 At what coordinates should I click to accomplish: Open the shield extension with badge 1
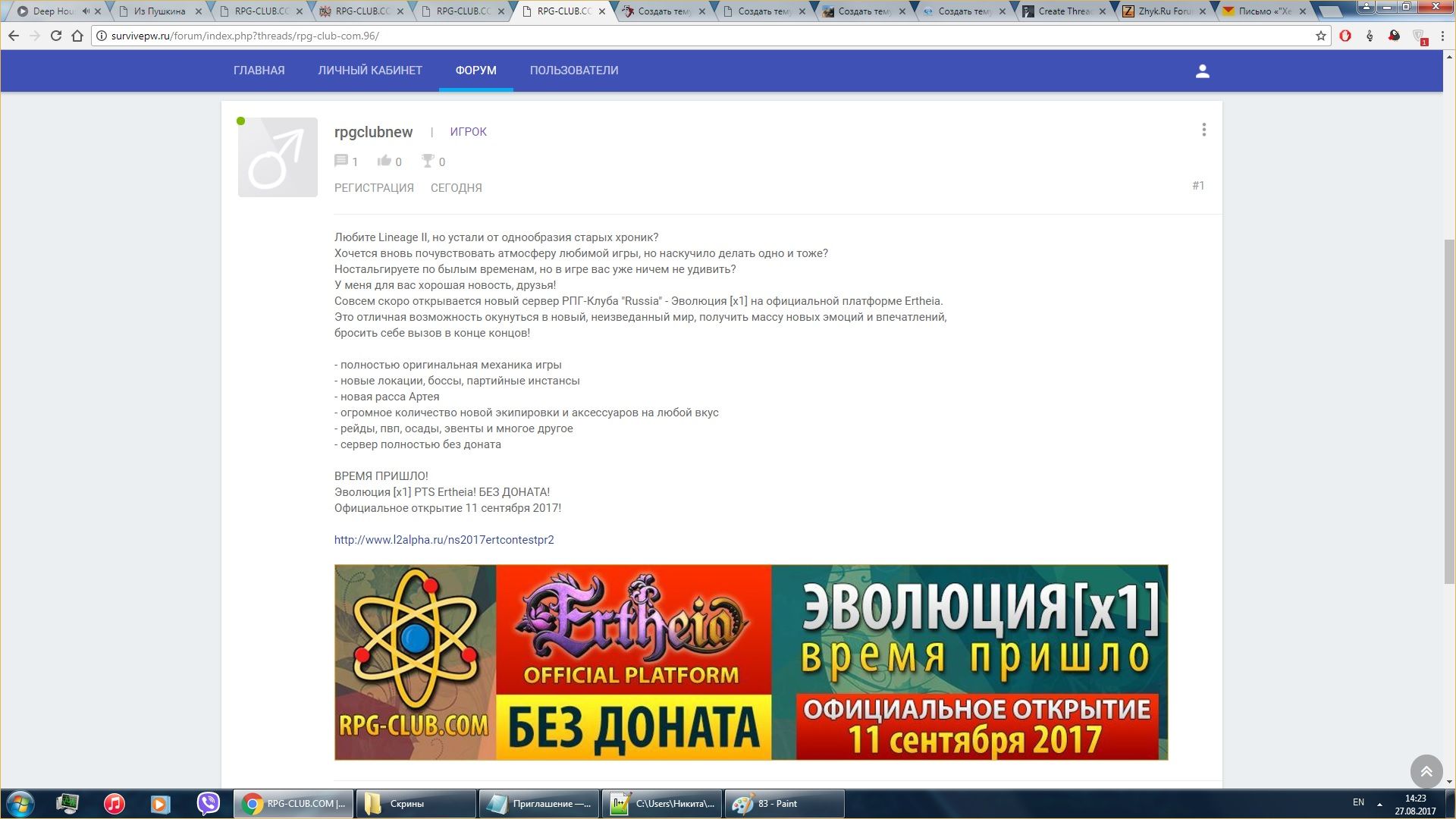click(1419, 36)
